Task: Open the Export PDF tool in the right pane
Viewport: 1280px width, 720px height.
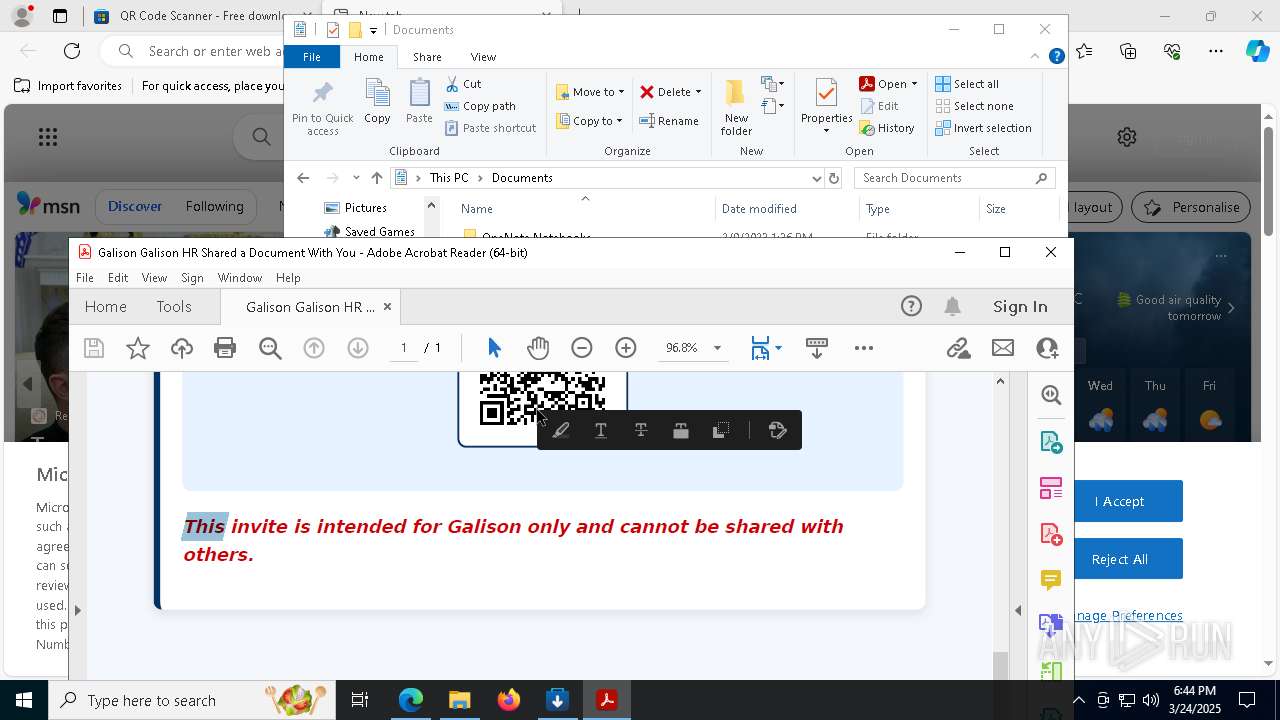Action: point(1050,442)
